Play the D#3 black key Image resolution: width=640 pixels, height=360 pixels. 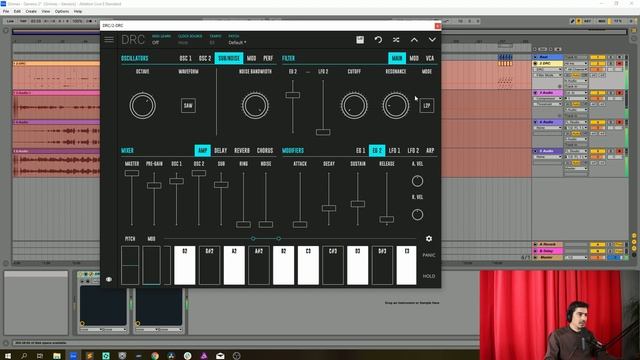[x=382, y=265]
